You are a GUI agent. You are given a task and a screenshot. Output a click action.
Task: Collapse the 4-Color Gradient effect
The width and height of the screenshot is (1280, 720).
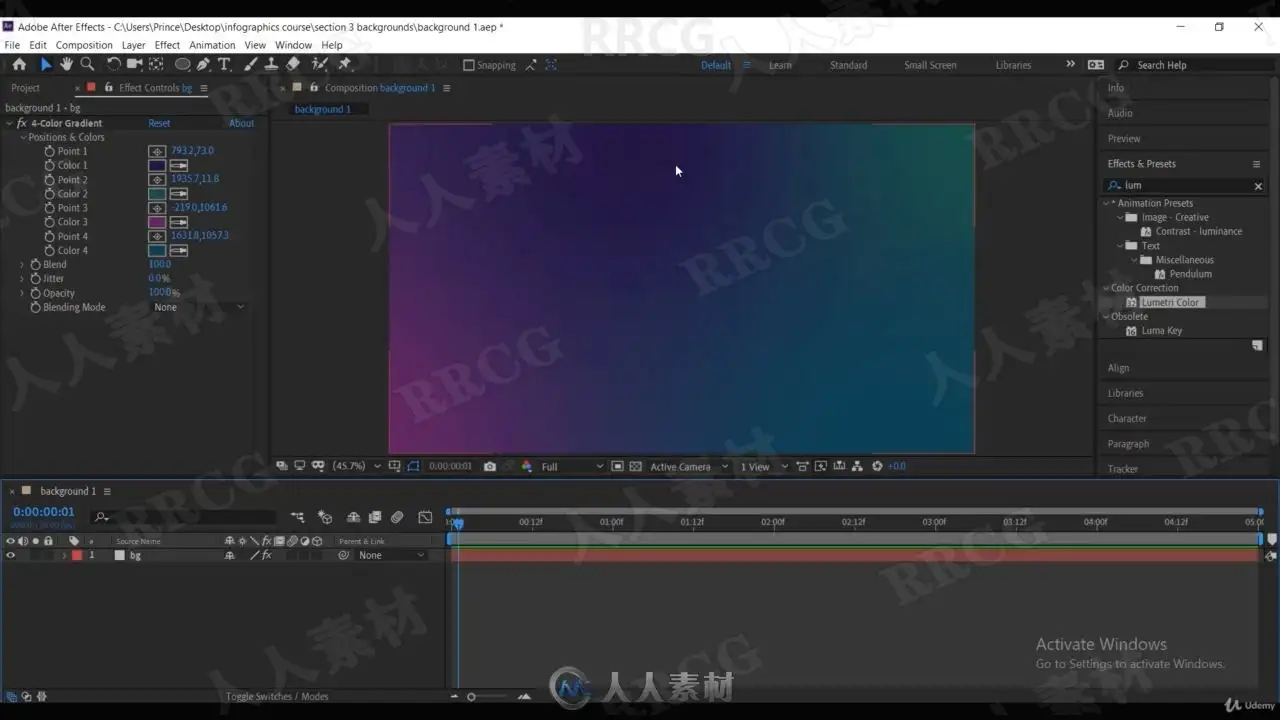[x=9, y=123]
